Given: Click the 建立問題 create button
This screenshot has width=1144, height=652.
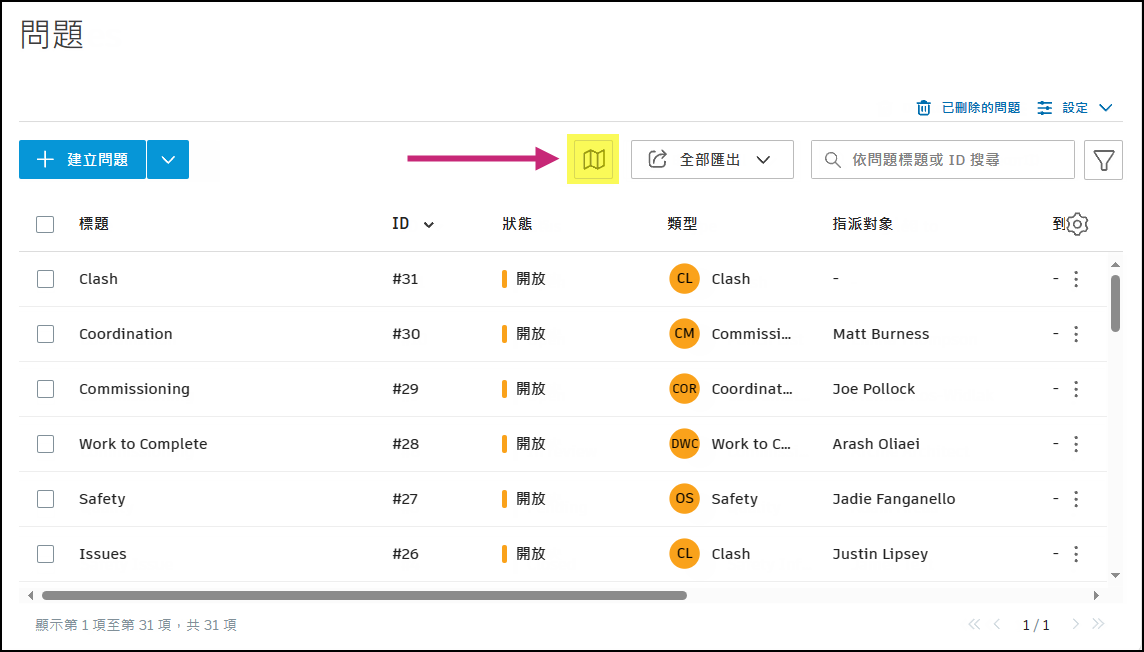Looking at the screenshot, I should click(x=83, y=160).
